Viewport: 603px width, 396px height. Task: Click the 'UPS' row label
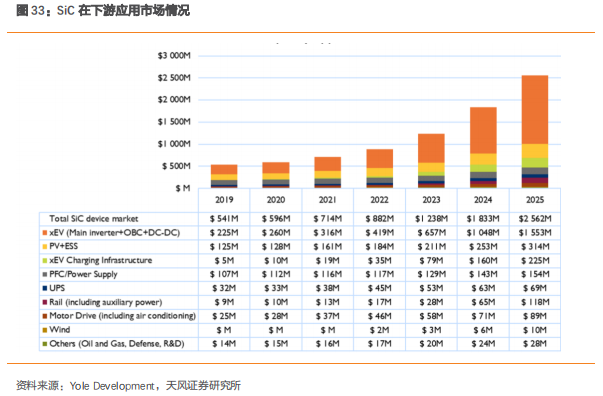[57, 288]
